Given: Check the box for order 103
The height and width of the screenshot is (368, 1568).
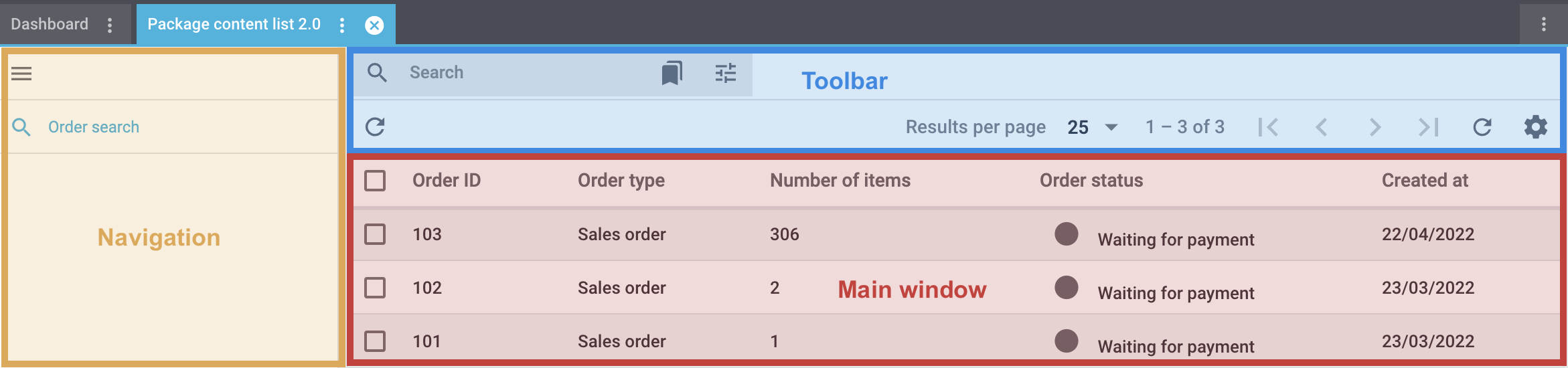Looking at the screenshot, I should coord(375,234).
